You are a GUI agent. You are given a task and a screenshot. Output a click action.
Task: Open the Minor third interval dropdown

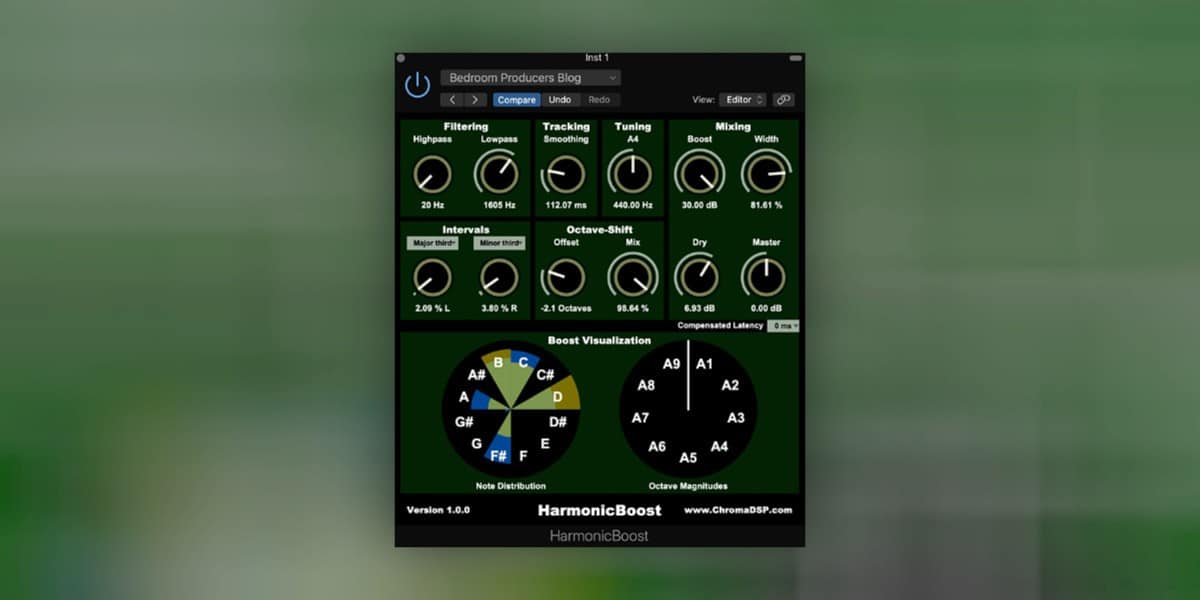pyautogui.click(x=499, y=243)
